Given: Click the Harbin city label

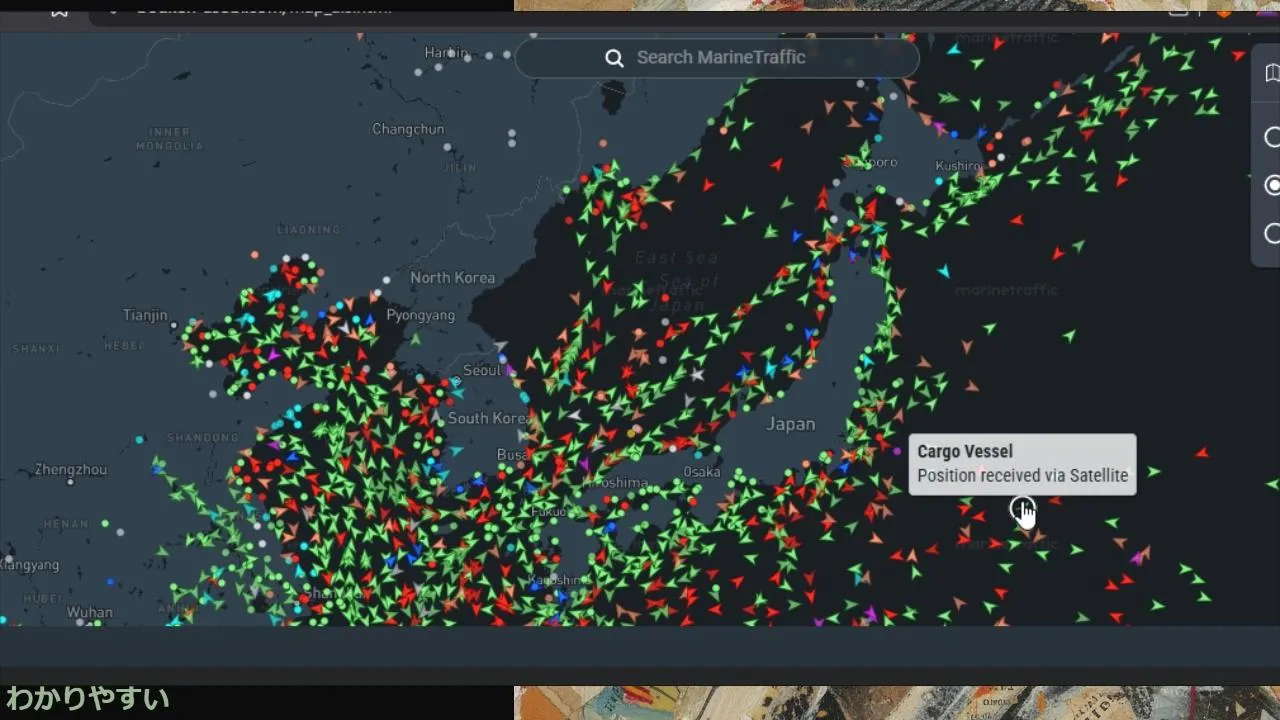Looking at the screenshot, I should pyautogui.click(x=446, y=52).
